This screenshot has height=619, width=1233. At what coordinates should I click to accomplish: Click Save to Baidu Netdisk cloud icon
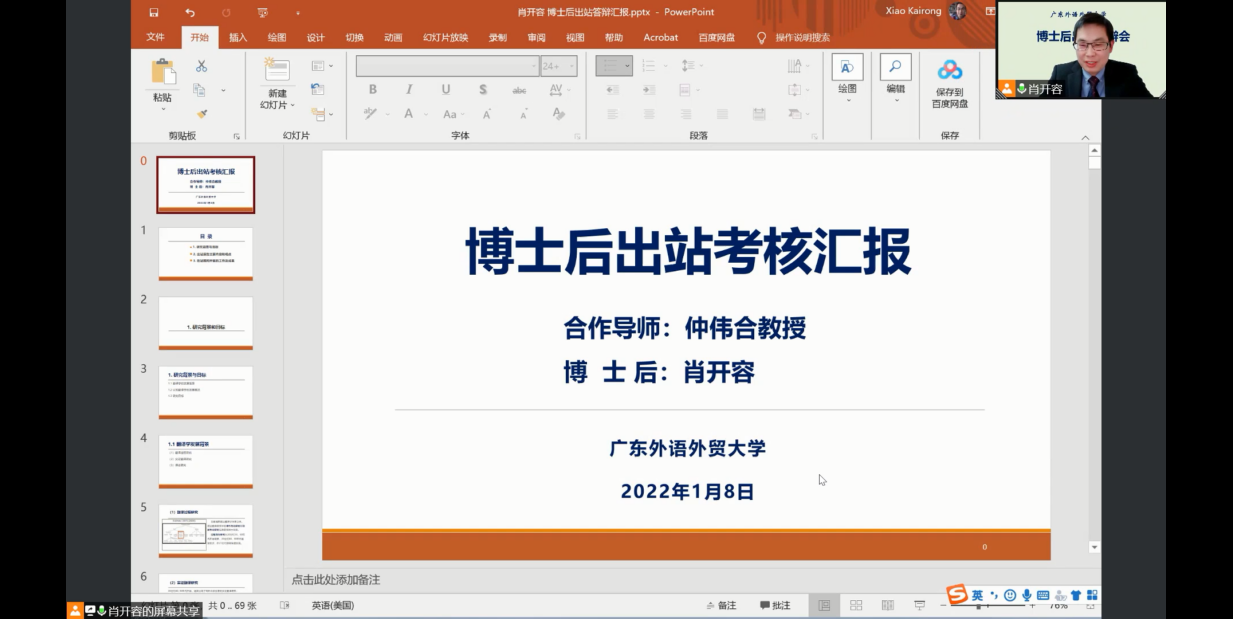tap(949, 70)
